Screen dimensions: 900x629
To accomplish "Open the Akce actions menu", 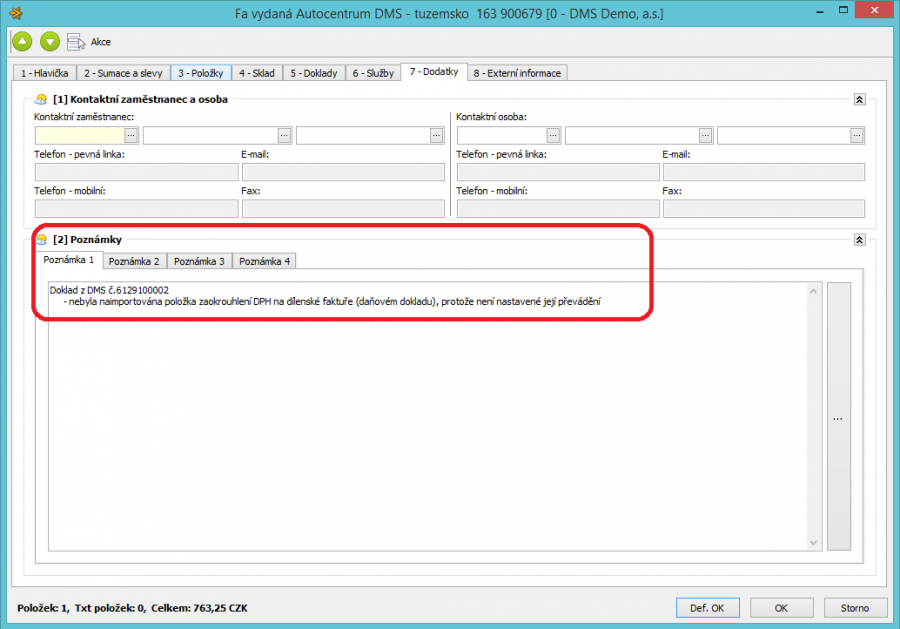I will [x=89, y=42].
